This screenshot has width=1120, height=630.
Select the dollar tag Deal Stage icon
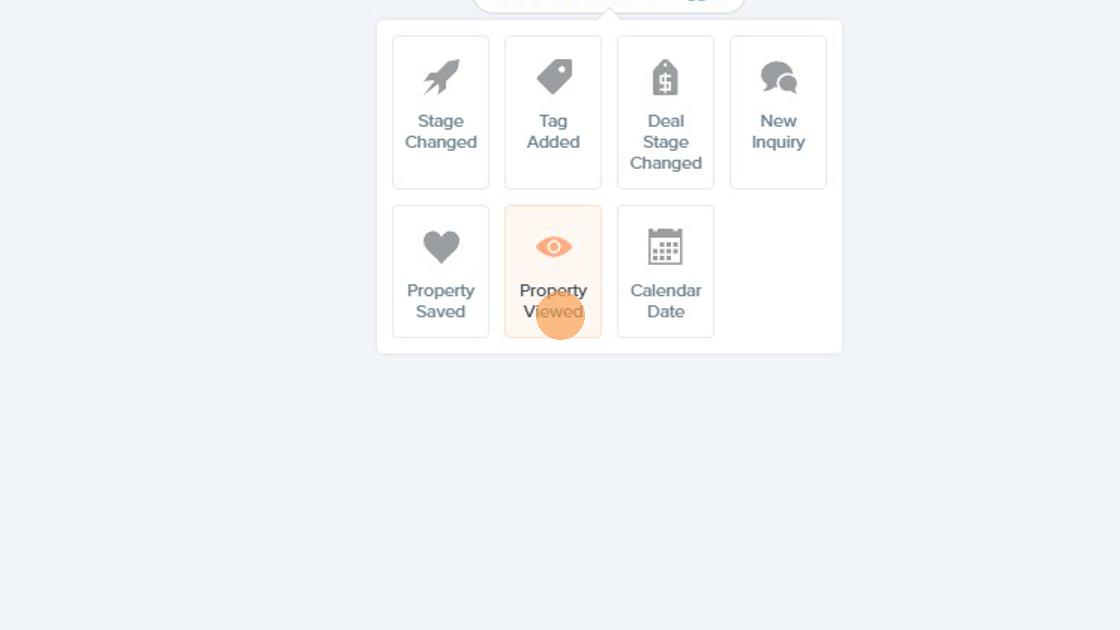(665, 77)
